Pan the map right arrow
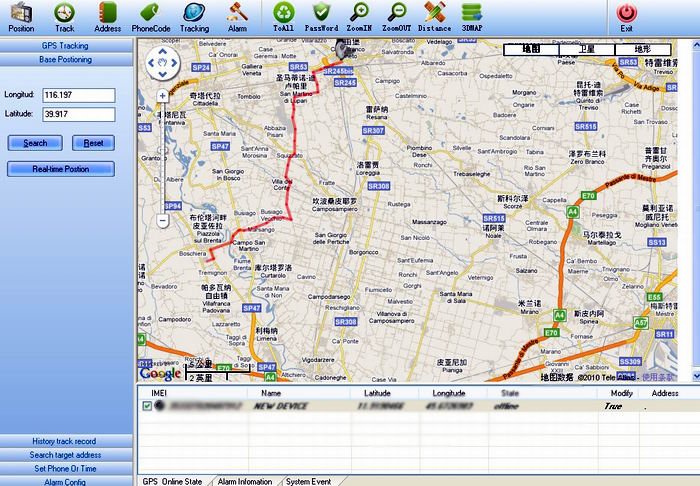Viewport: 700px width, 486px height. [174, 63]
